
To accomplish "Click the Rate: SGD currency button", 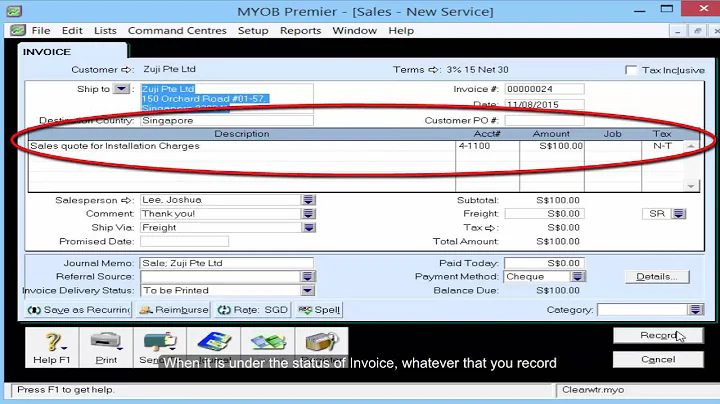I will pyautogui.click(x=253, y=310).
